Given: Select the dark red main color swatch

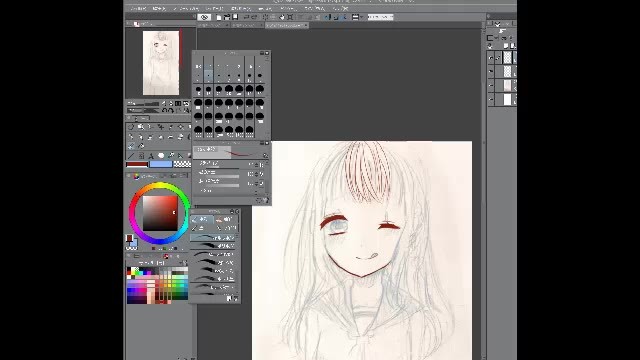Looking at the screenshot, I should click(x=137, y=164).
